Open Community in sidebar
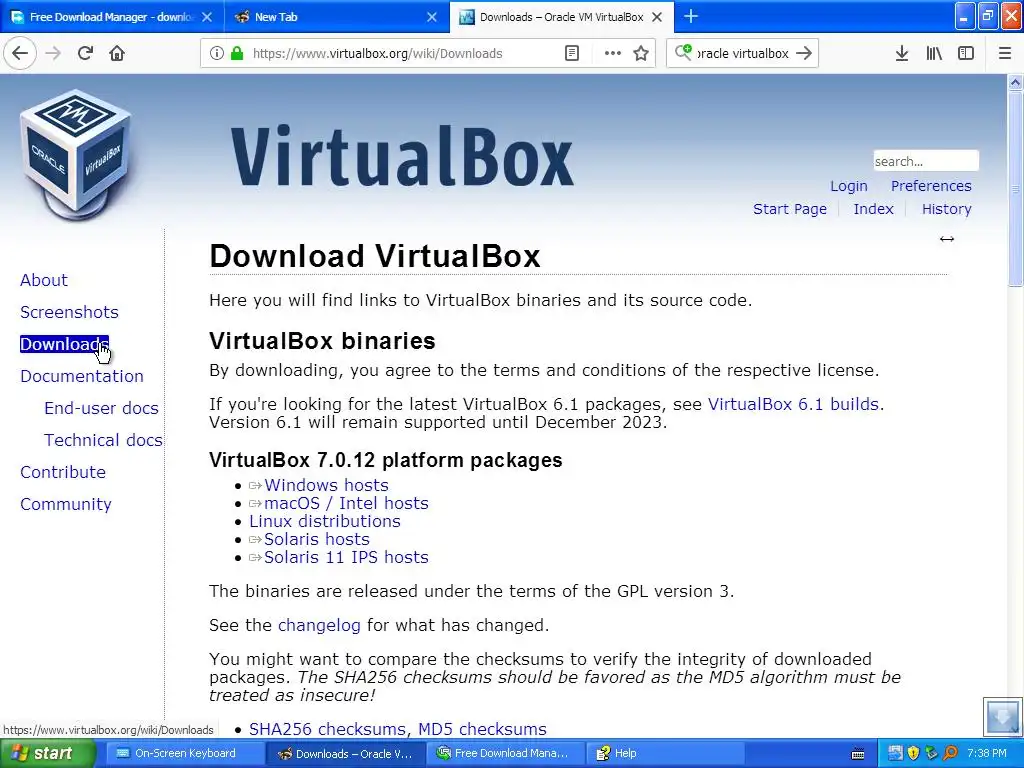 66,504
